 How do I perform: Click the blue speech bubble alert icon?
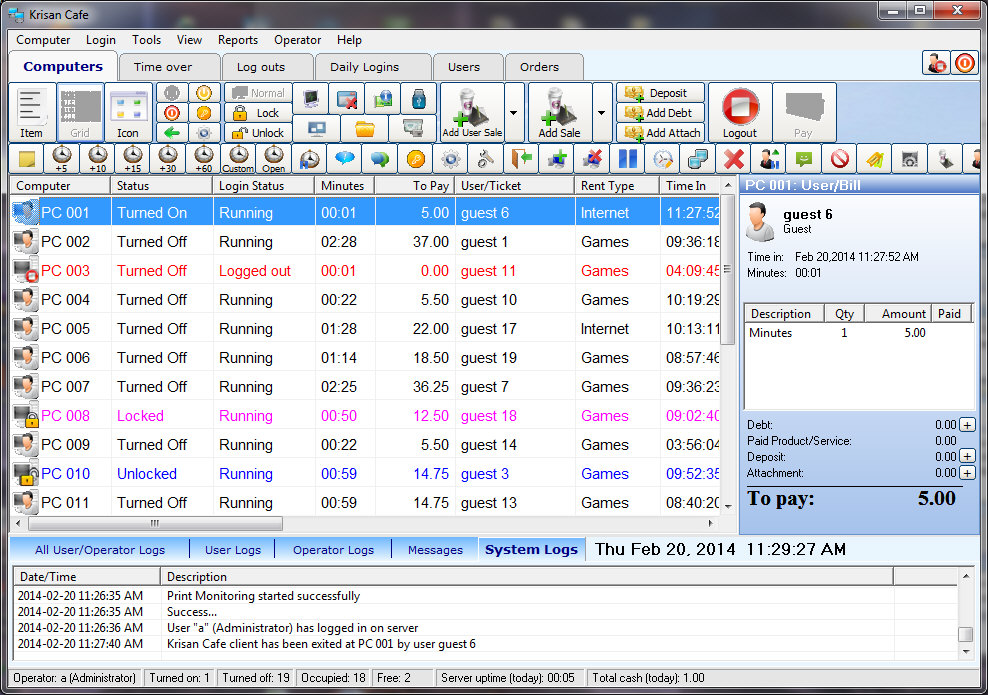point(345,159)
